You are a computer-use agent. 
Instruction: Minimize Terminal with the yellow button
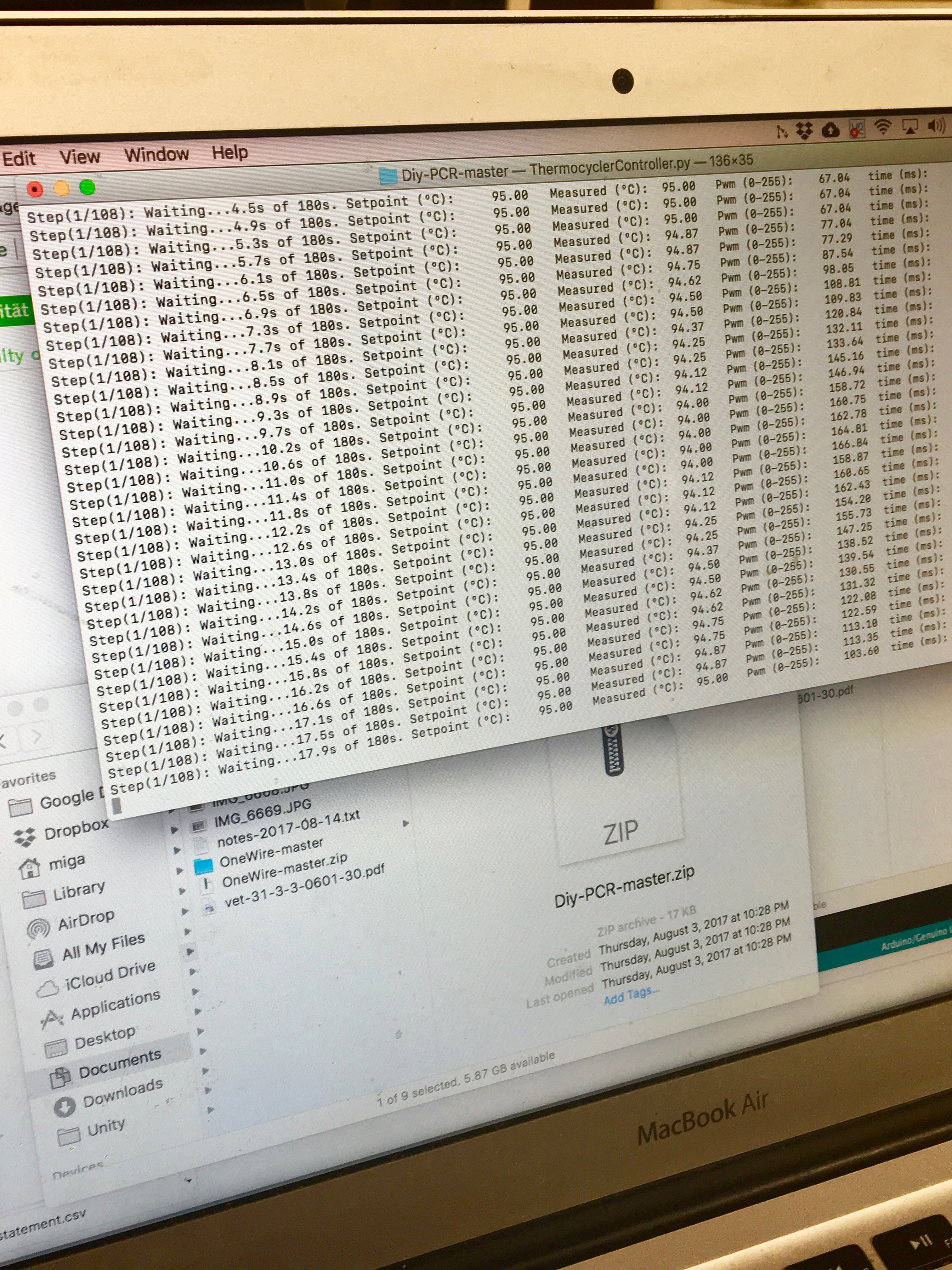point(61,188)
